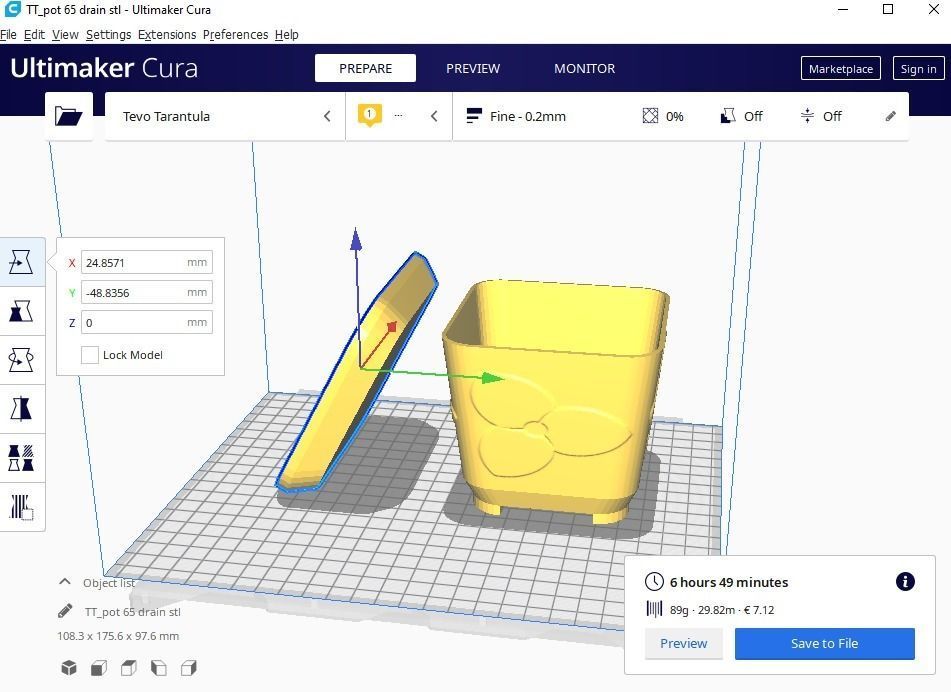Click the Preview button
Image resolution: width=951 pixels, height=692 pixels.
pyautogui.click(x=684, y=643)
